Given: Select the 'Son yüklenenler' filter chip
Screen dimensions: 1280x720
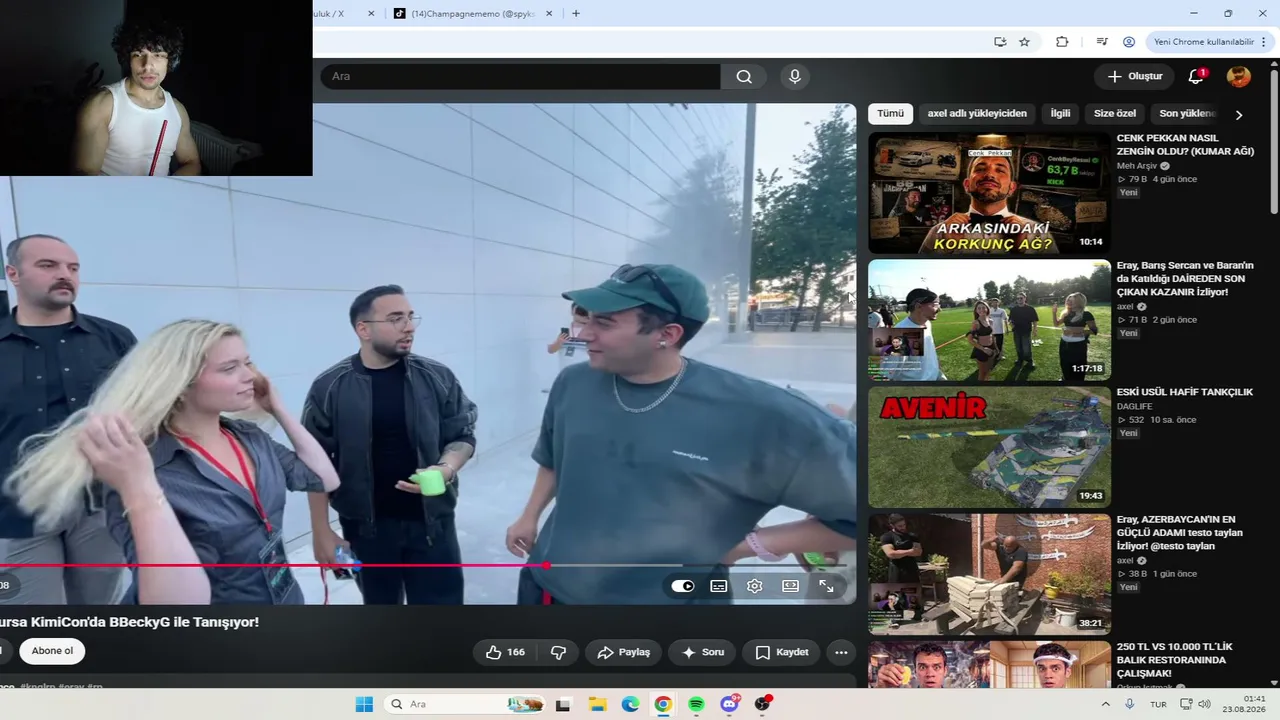Looking at the screenshot, I should (x=1187, y=114).
